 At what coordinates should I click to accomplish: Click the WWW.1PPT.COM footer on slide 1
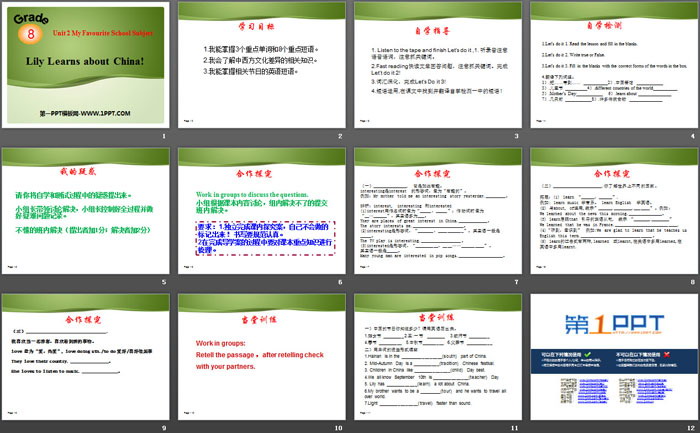[85, 113]
